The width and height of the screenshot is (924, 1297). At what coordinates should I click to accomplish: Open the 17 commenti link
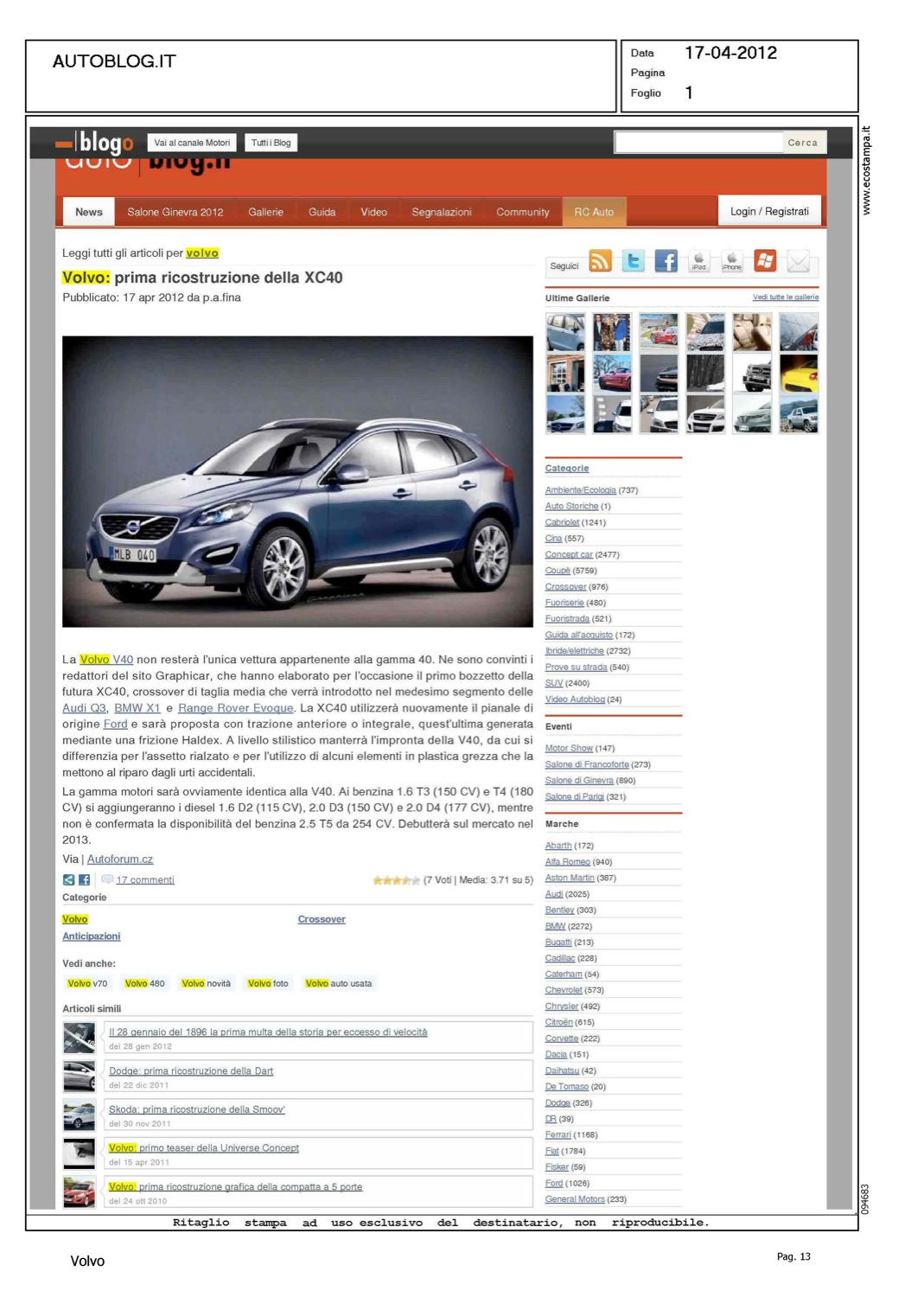(x=145, y=880)
